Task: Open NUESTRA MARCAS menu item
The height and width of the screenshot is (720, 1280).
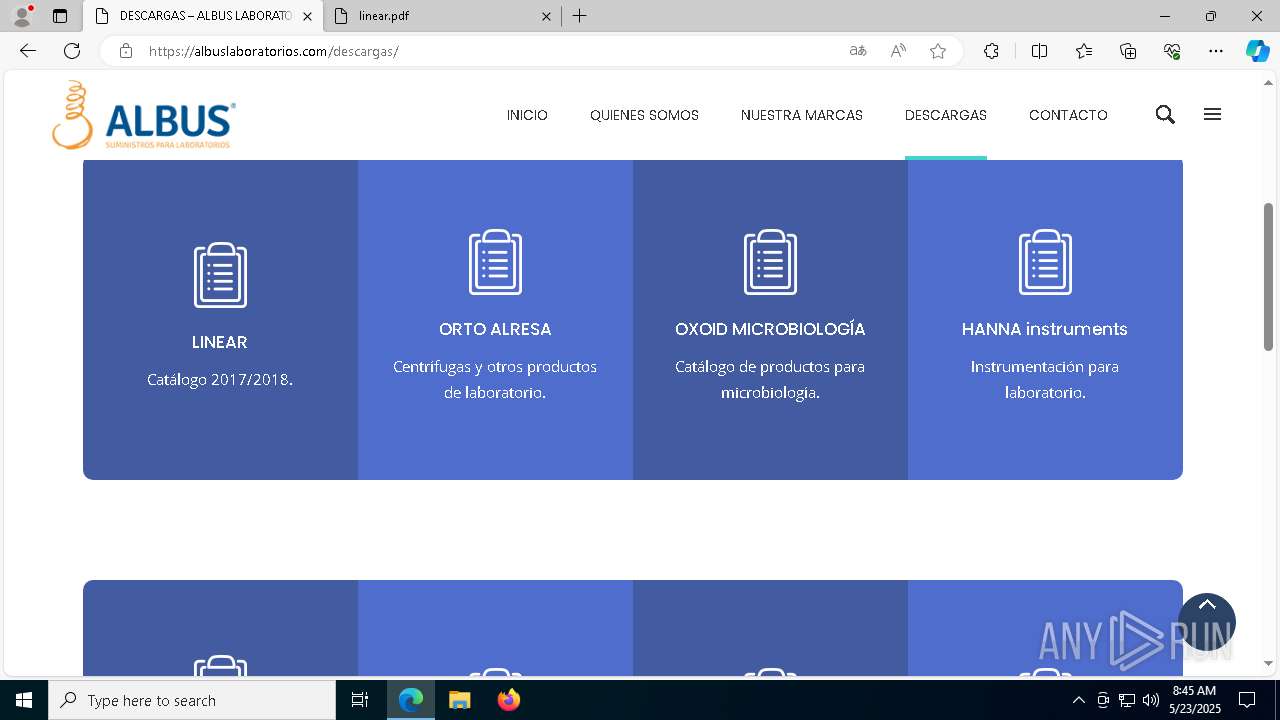Action: pyautogui.click(x=802, y=115)
